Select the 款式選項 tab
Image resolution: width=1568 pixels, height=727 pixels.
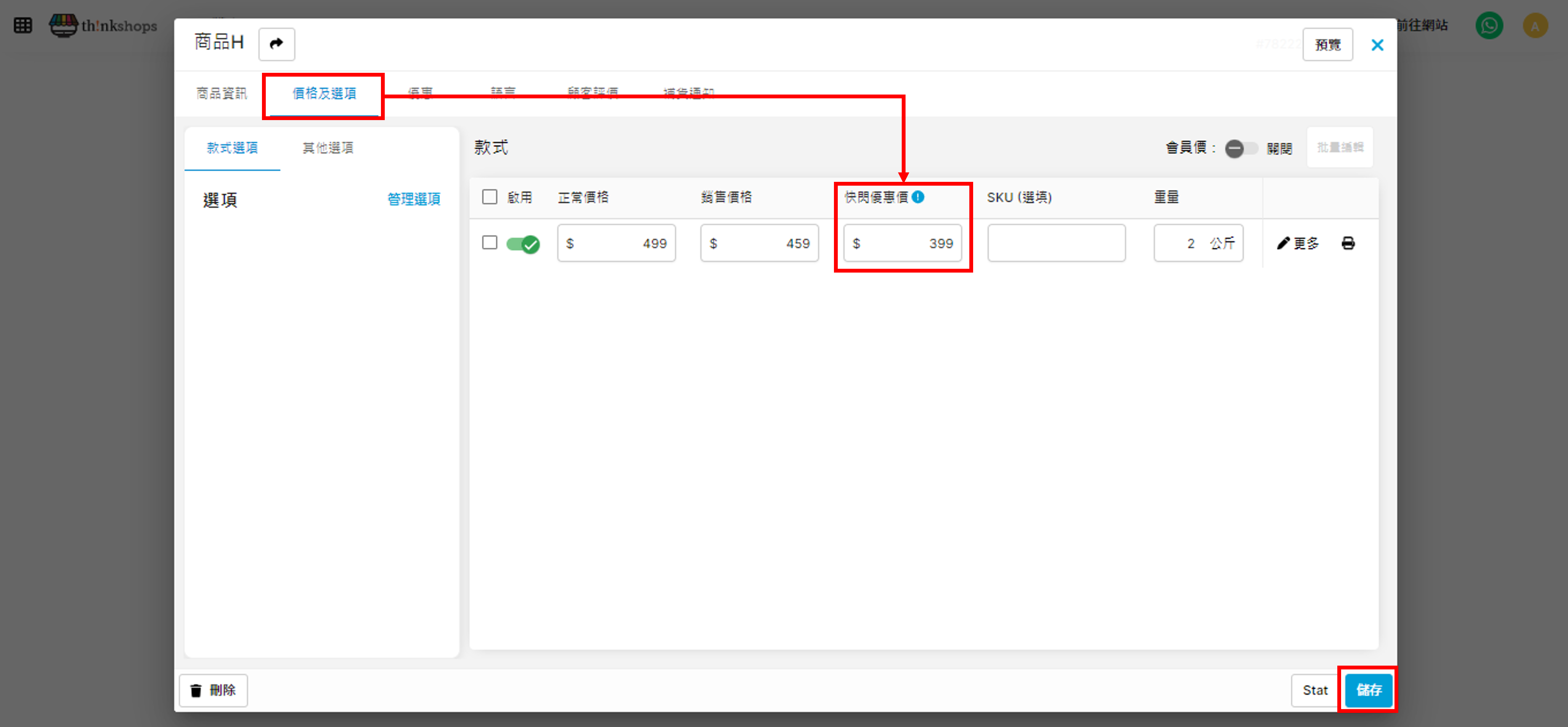pyautogui.click(x=232, y=148)
